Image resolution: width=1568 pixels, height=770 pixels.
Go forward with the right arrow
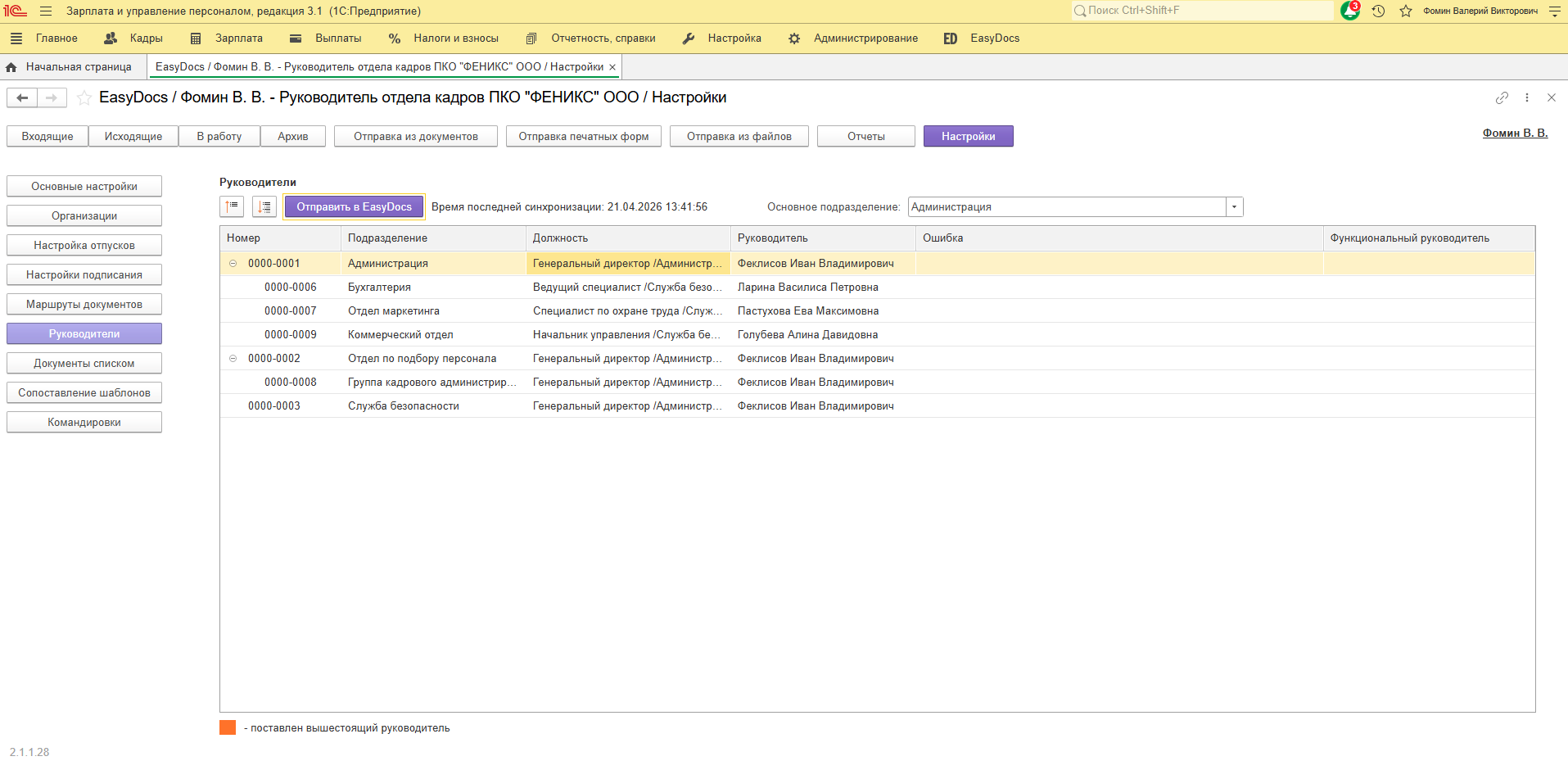click(52, 97)
